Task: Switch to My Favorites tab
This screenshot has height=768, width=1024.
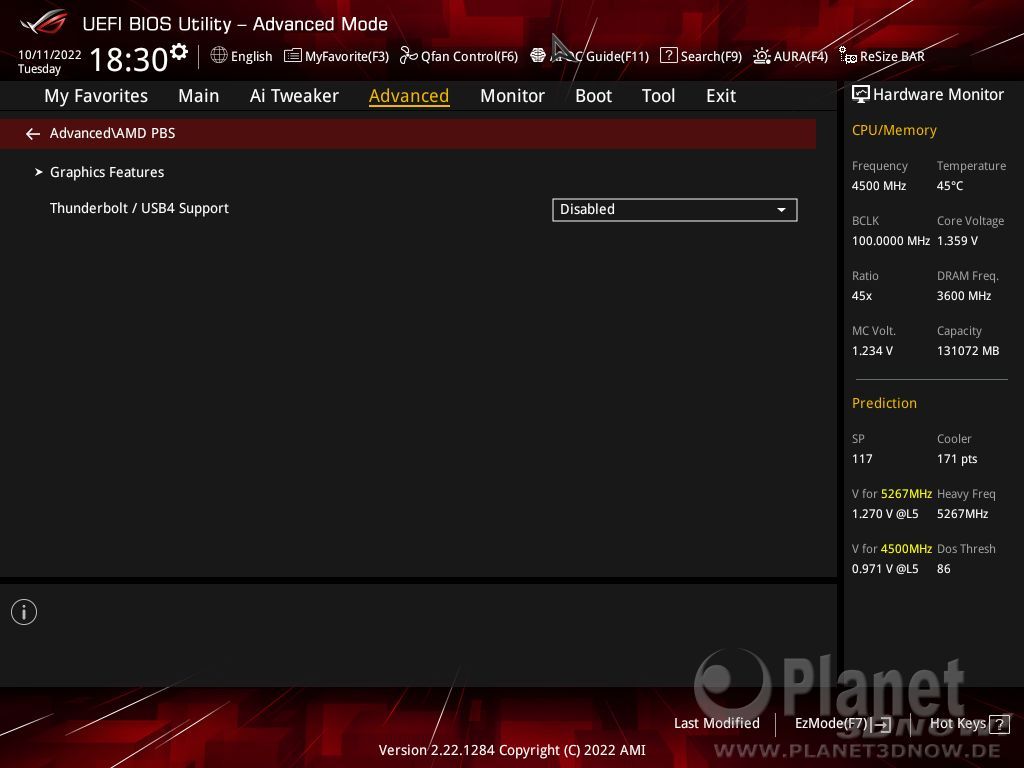Action: [x=96, y=96]
